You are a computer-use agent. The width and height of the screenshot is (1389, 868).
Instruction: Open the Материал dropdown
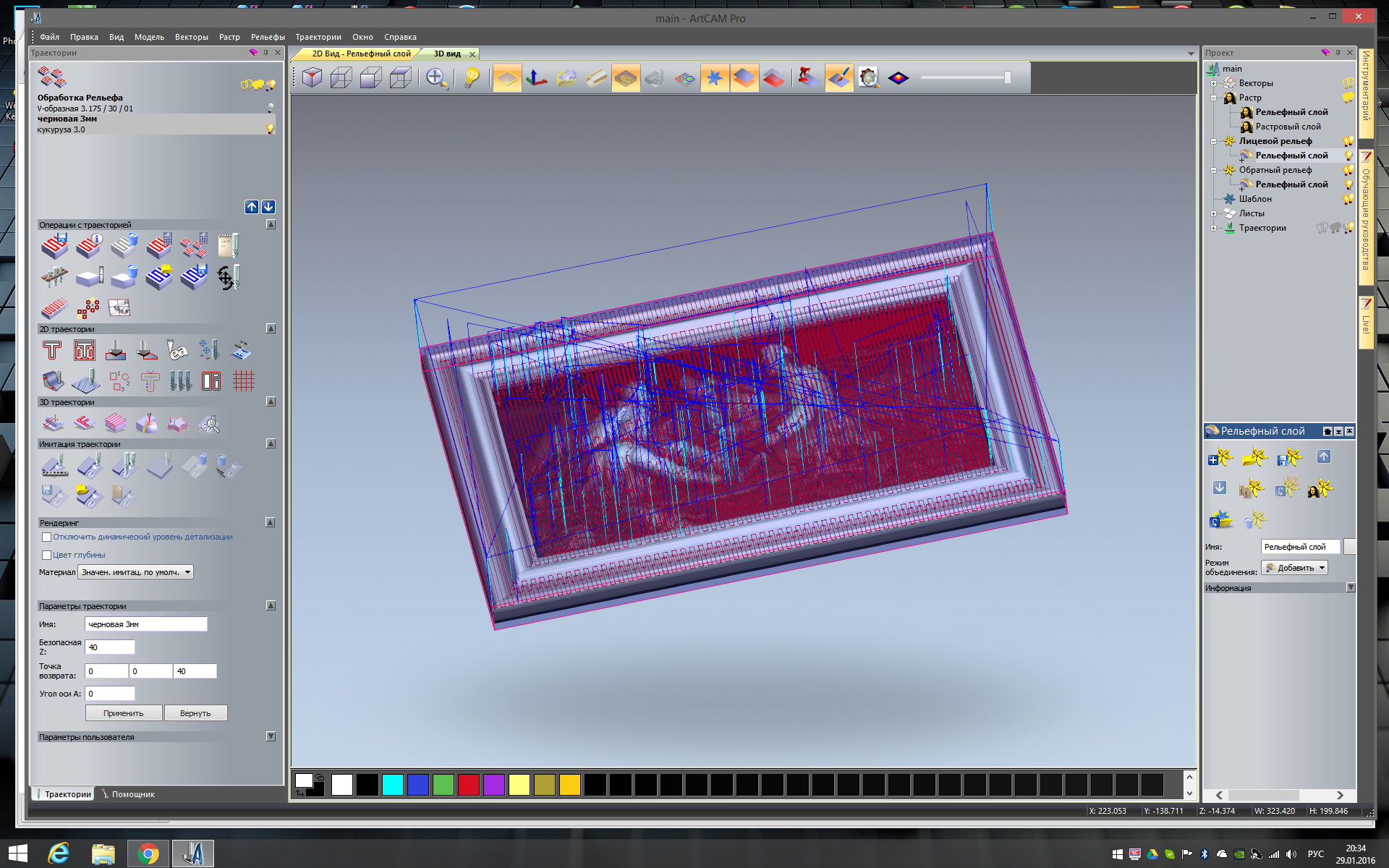click(135, 572)
